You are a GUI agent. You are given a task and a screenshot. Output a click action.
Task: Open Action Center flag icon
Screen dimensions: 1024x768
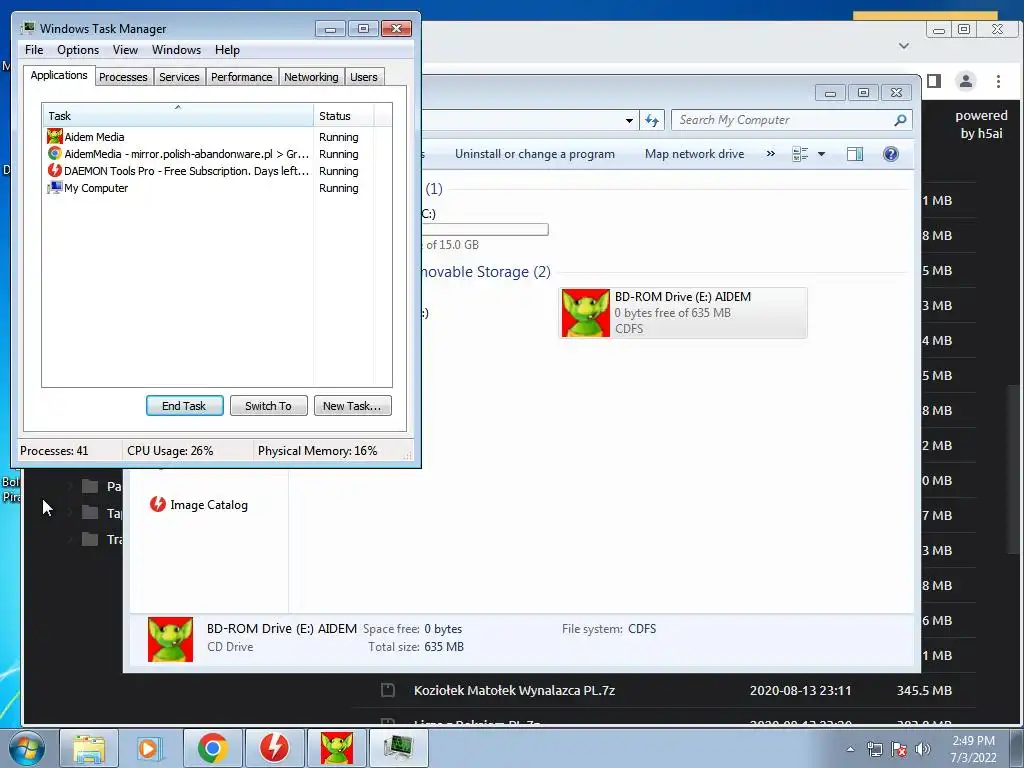point(899,749)
